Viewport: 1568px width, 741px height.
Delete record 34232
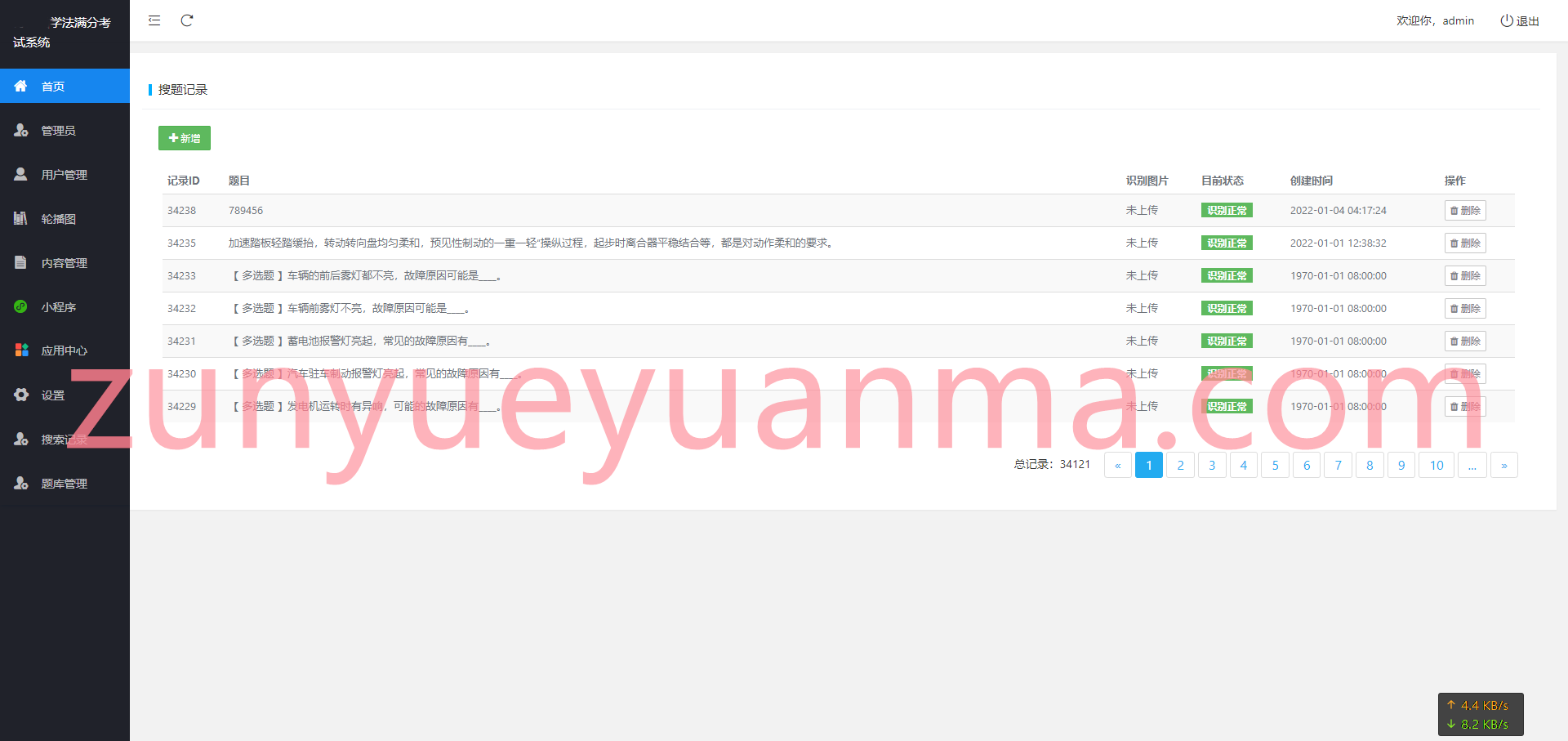click(1465, 308)
